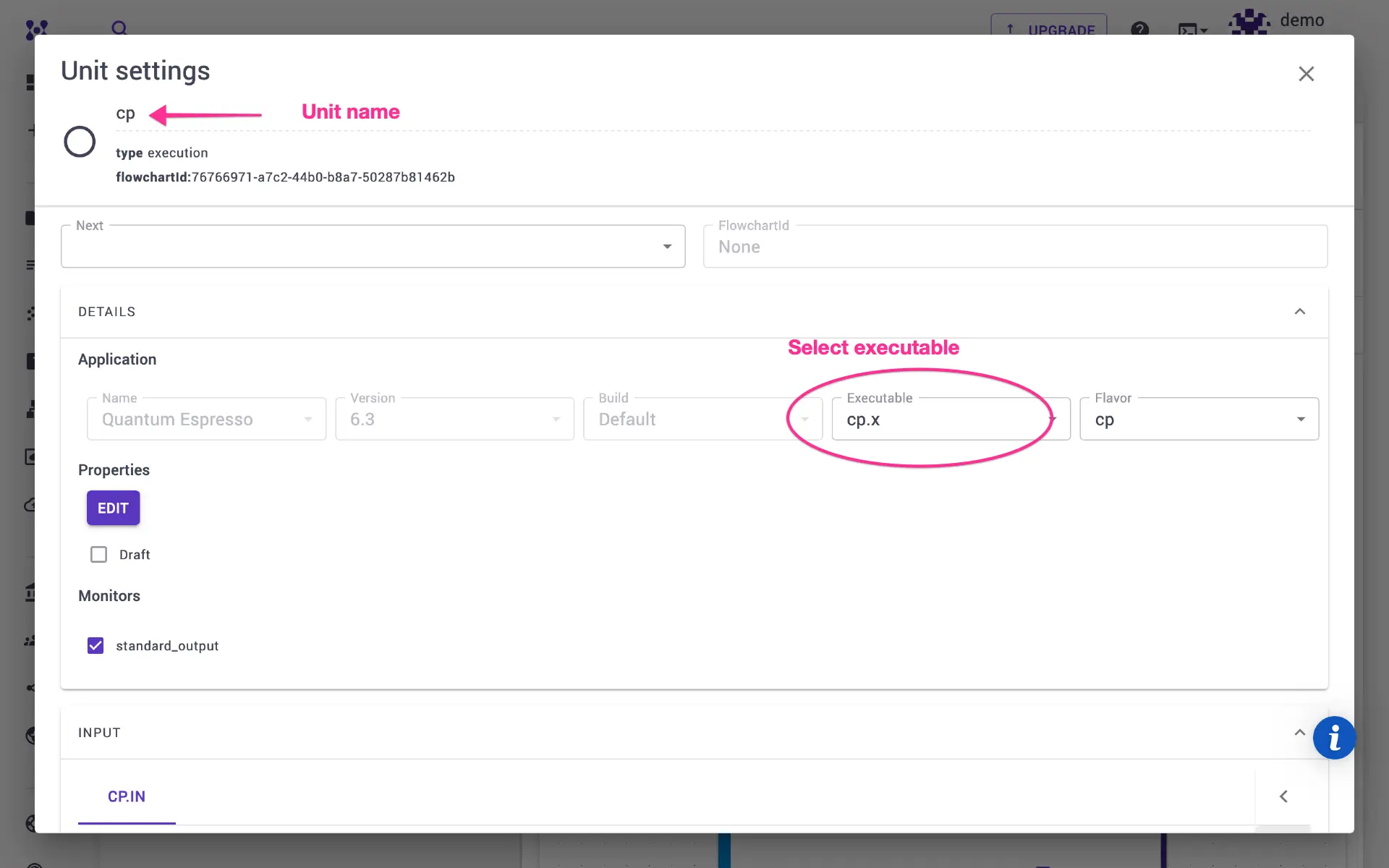Click the blue info button near the bottom
Viewport: 1389px width, 868px height.
point(1335,738)
